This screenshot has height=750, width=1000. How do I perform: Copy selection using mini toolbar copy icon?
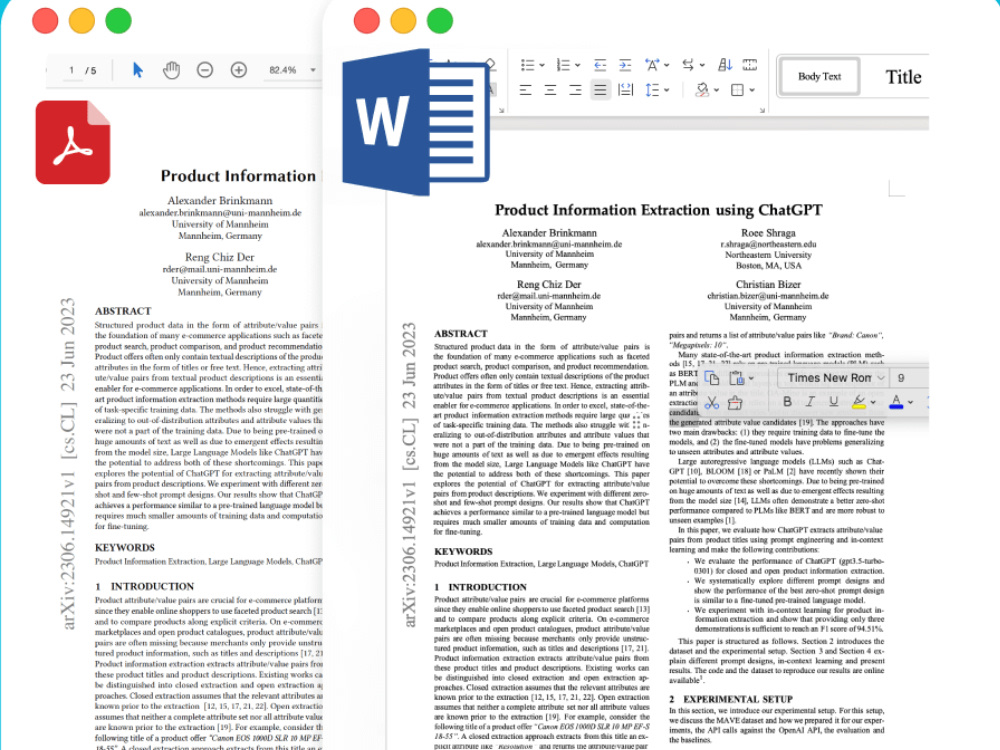tap(712, 378)
